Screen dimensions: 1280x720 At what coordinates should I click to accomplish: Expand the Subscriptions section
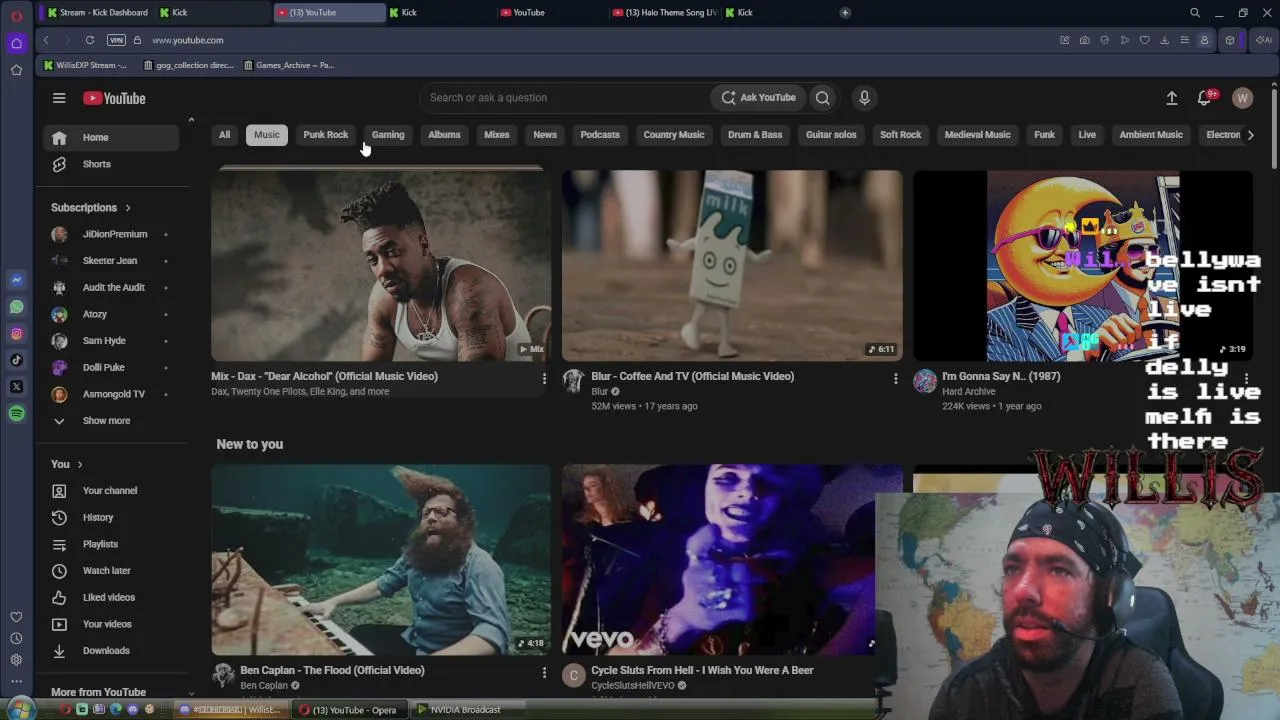point(91,207)
